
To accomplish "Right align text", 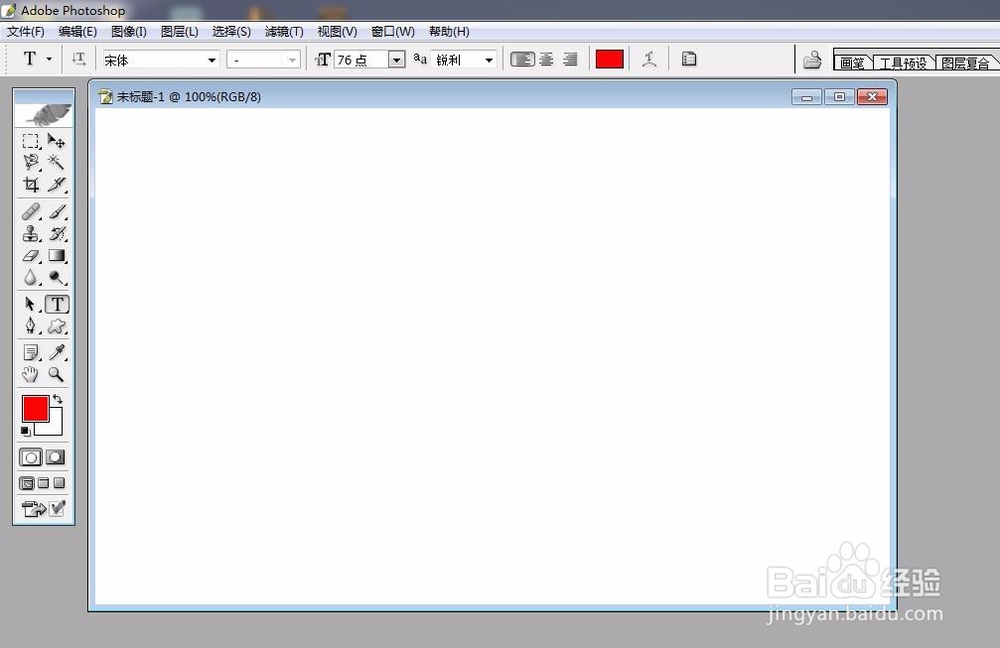I will (570, 59).
